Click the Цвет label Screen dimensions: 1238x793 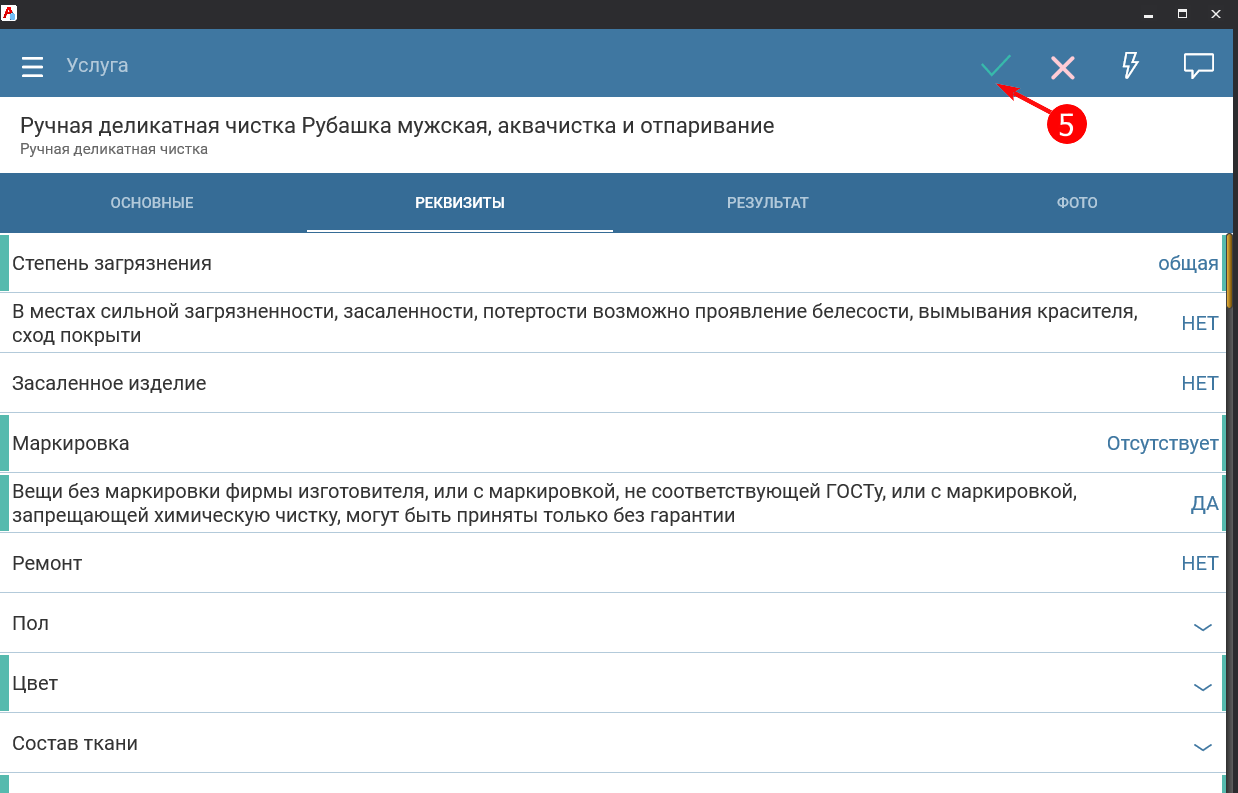point(35,683)
